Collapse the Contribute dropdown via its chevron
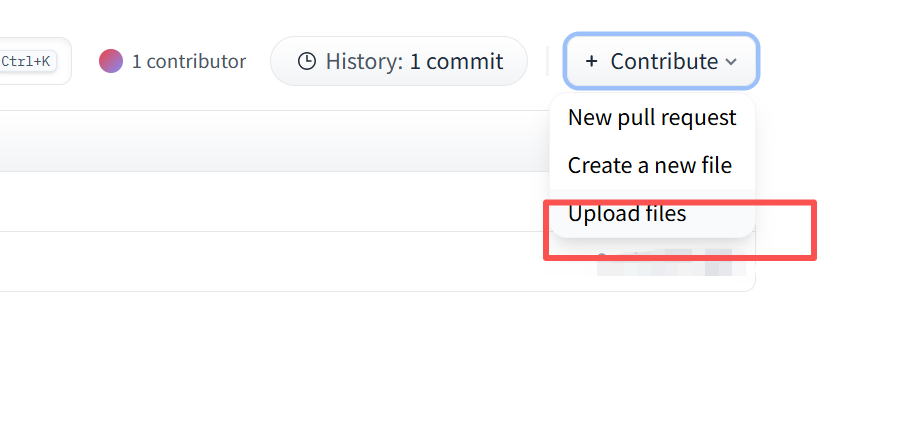The width and height of the screenshot is (906, 444). 731,62
